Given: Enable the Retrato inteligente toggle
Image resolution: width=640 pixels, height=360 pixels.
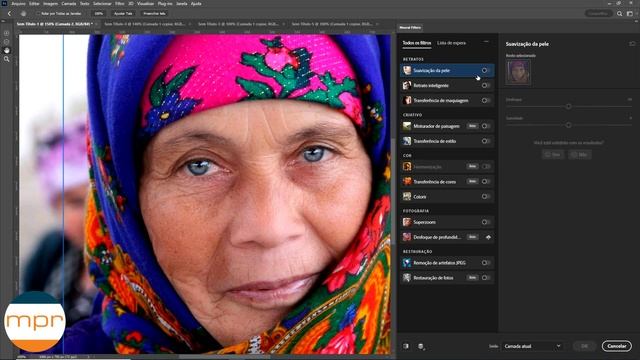Looking at the screenshot, I should click(485, 85).
